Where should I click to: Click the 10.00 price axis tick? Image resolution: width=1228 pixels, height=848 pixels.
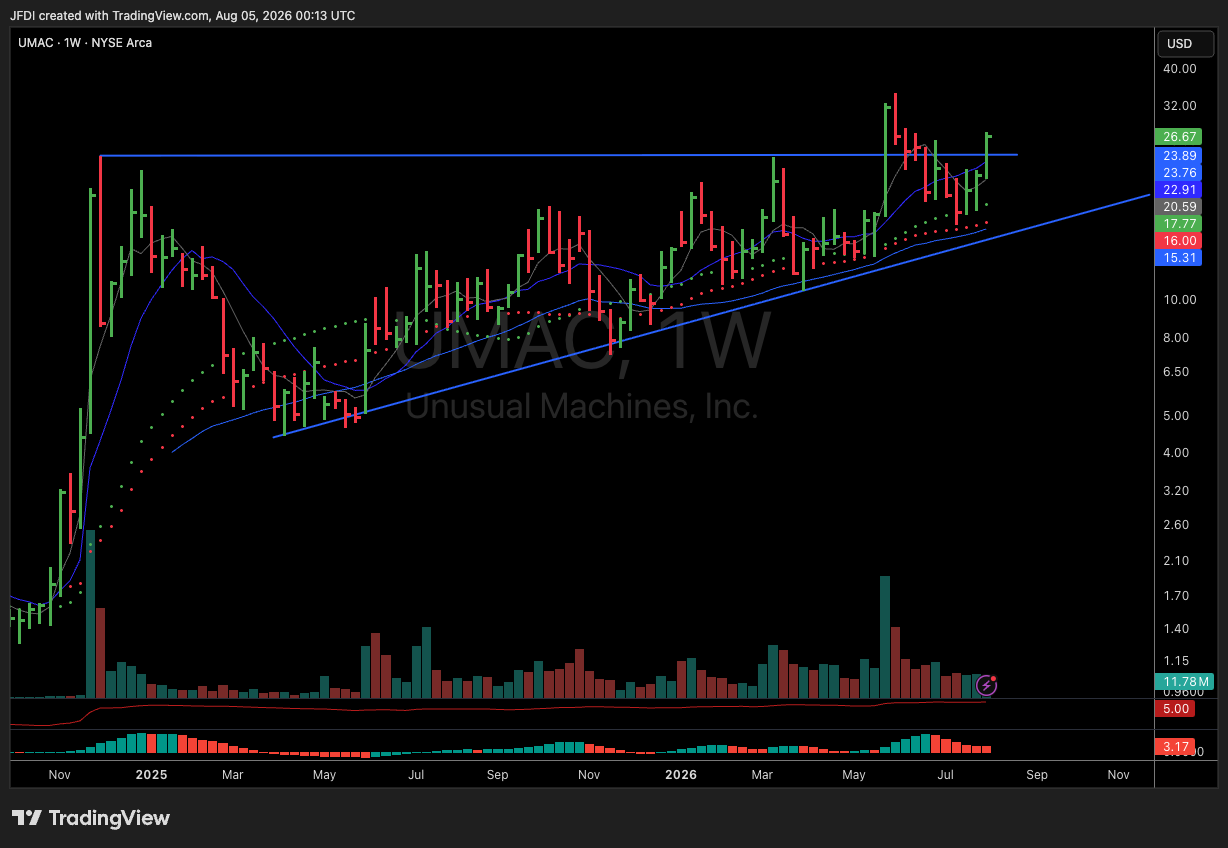[1180, 300]
